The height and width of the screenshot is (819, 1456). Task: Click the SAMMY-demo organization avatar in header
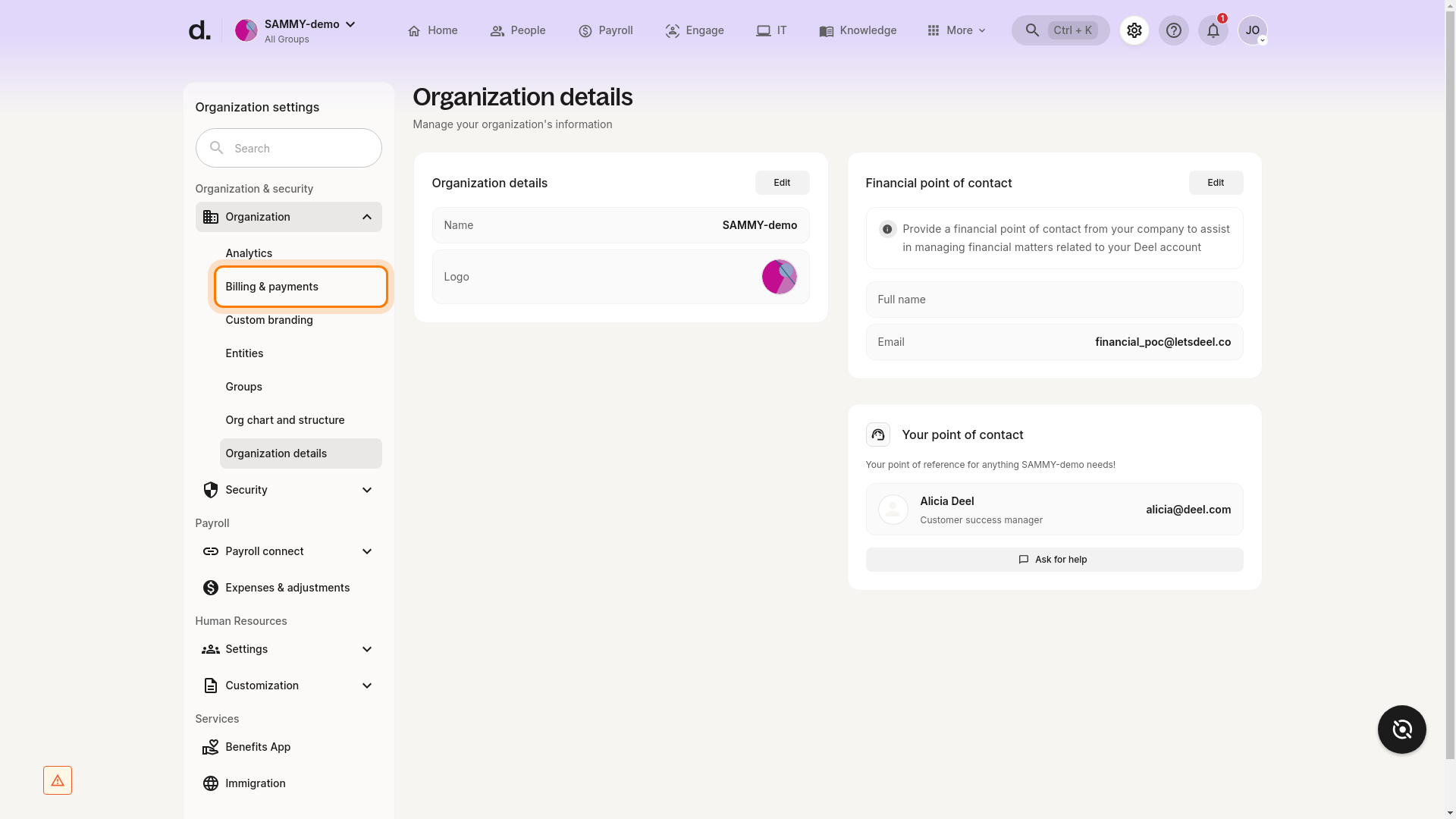(246, 30)
